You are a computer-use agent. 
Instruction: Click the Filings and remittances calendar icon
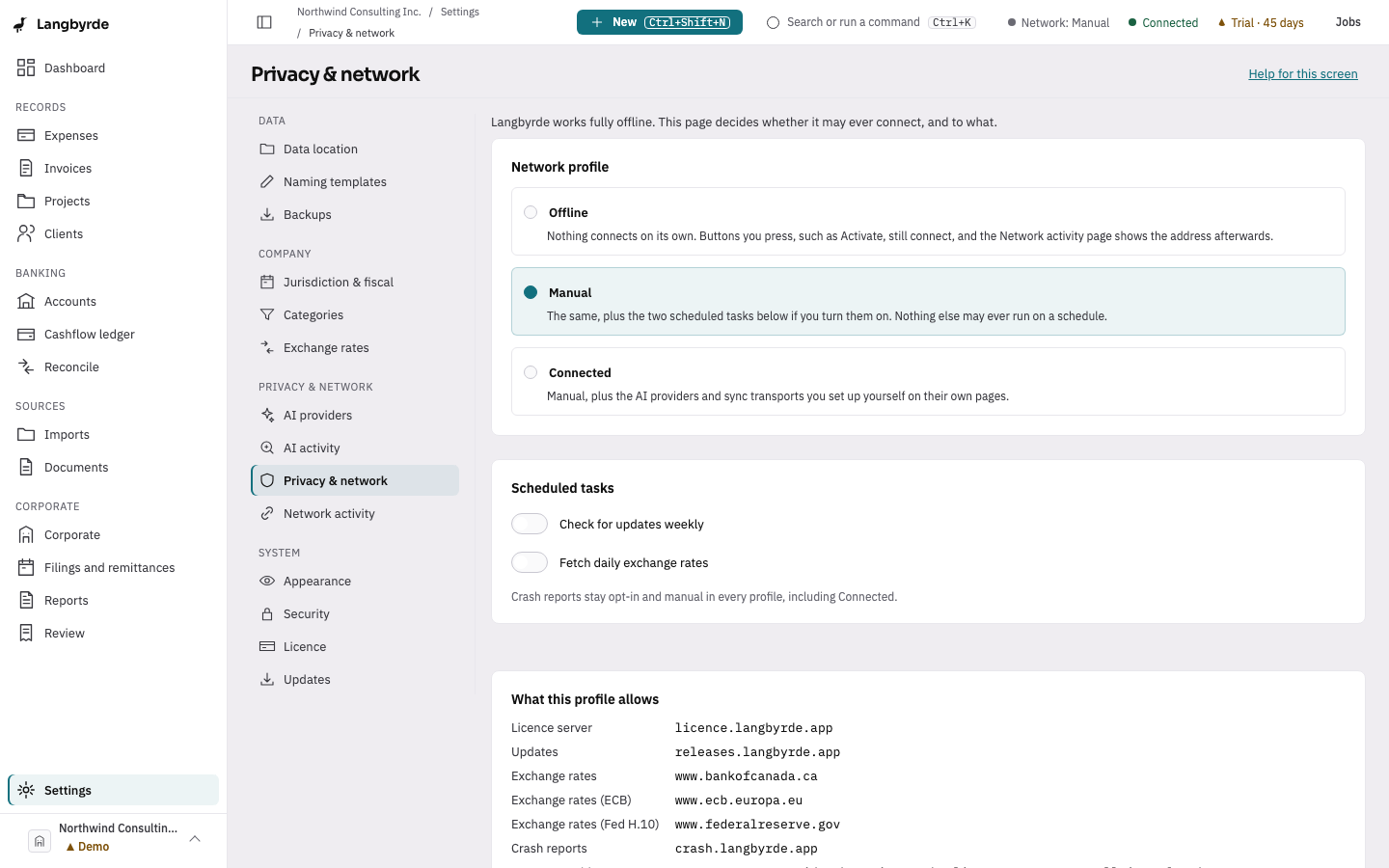point(26,567)
